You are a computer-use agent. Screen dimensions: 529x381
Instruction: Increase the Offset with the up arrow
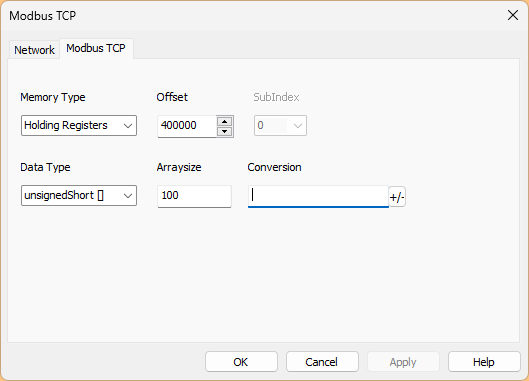[225, 121]
